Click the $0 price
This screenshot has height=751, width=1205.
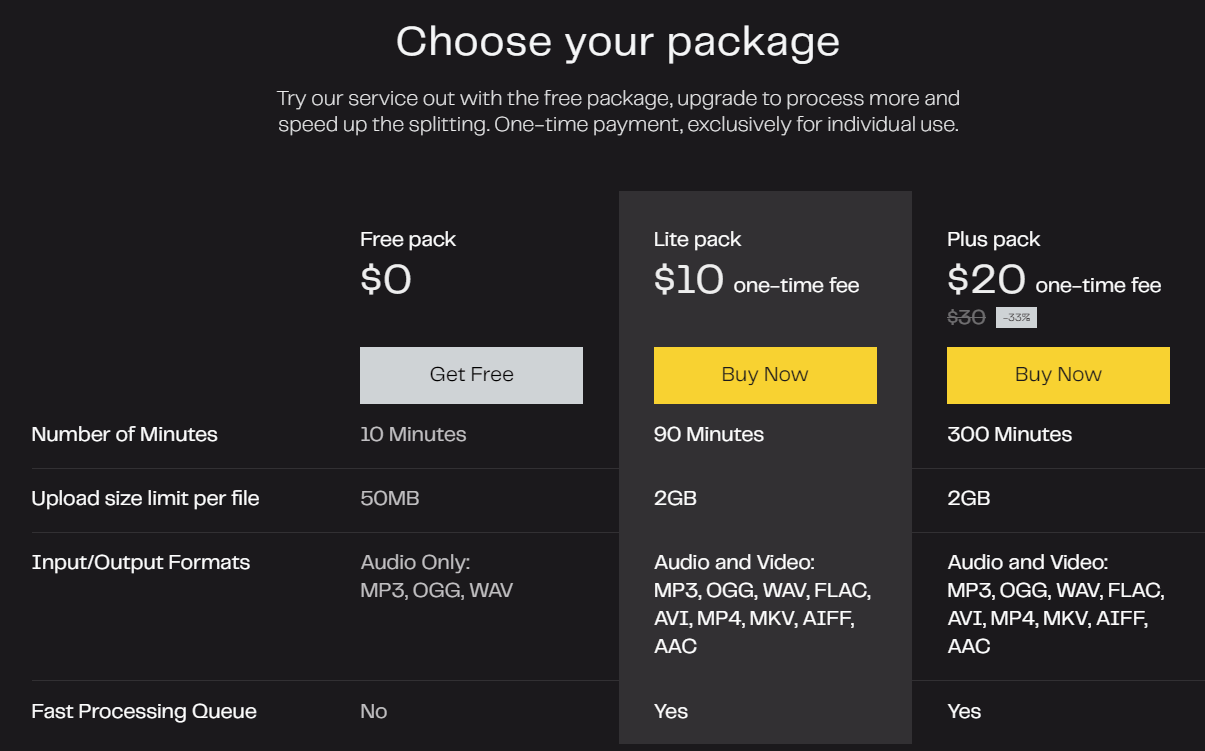pos(386,280)
